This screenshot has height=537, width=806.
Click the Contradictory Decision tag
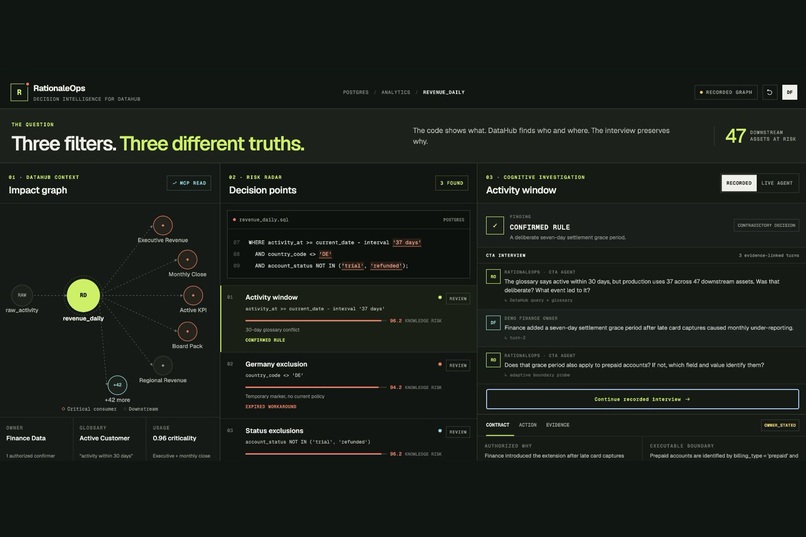766,225
